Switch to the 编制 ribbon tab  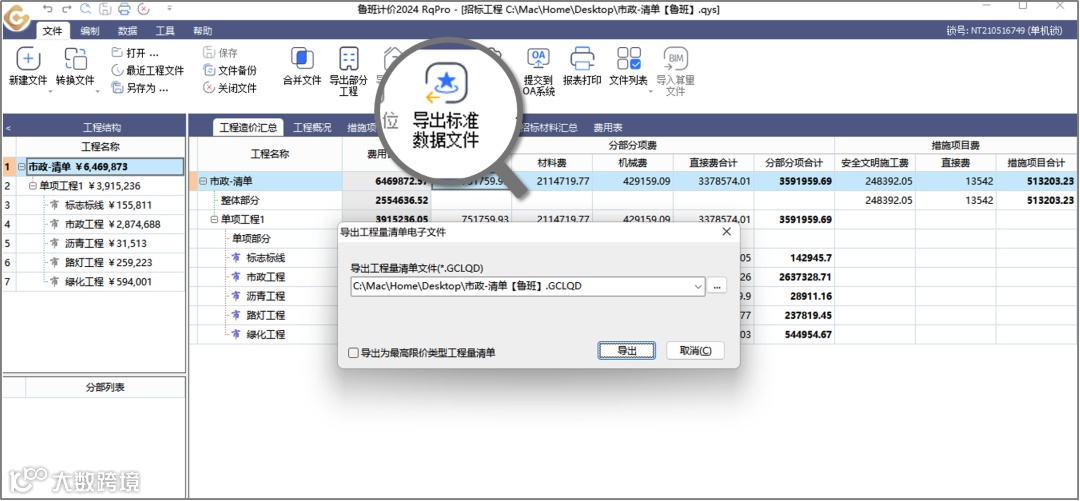(90, 31)
